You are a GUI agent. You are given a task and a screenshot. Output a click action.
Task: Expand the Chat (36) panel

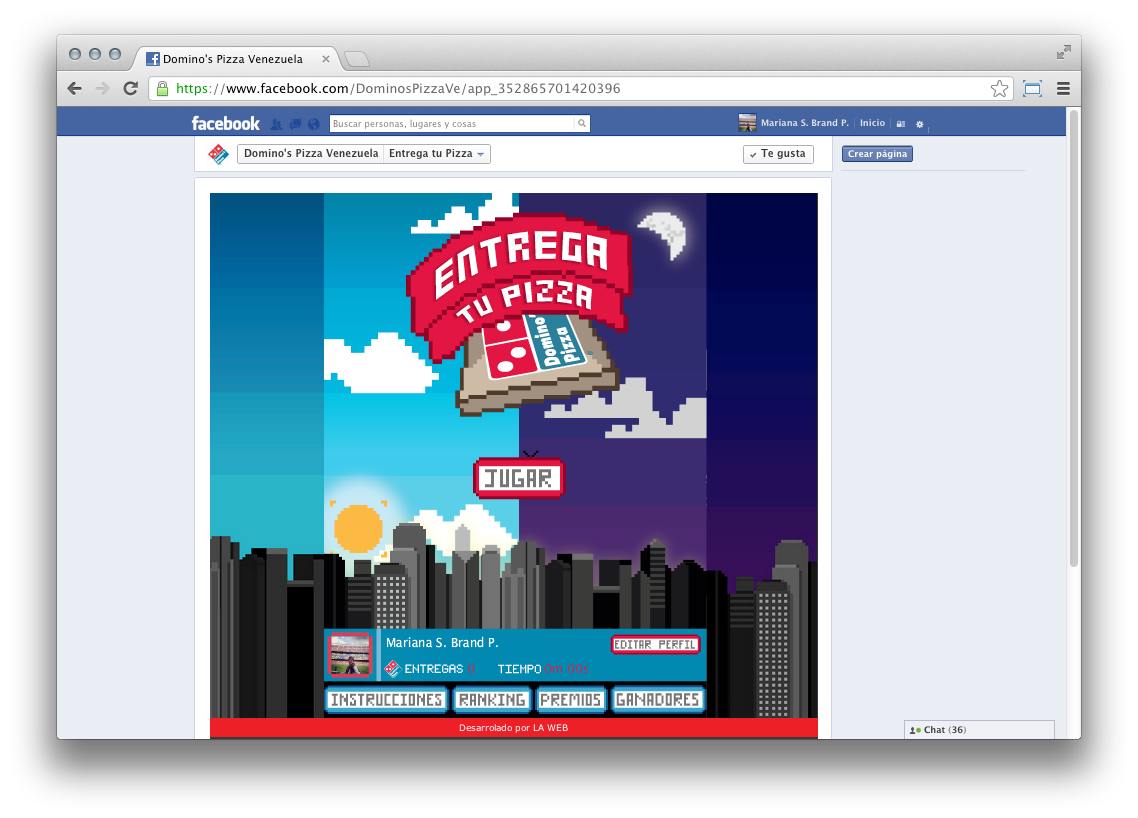point(978,730)
